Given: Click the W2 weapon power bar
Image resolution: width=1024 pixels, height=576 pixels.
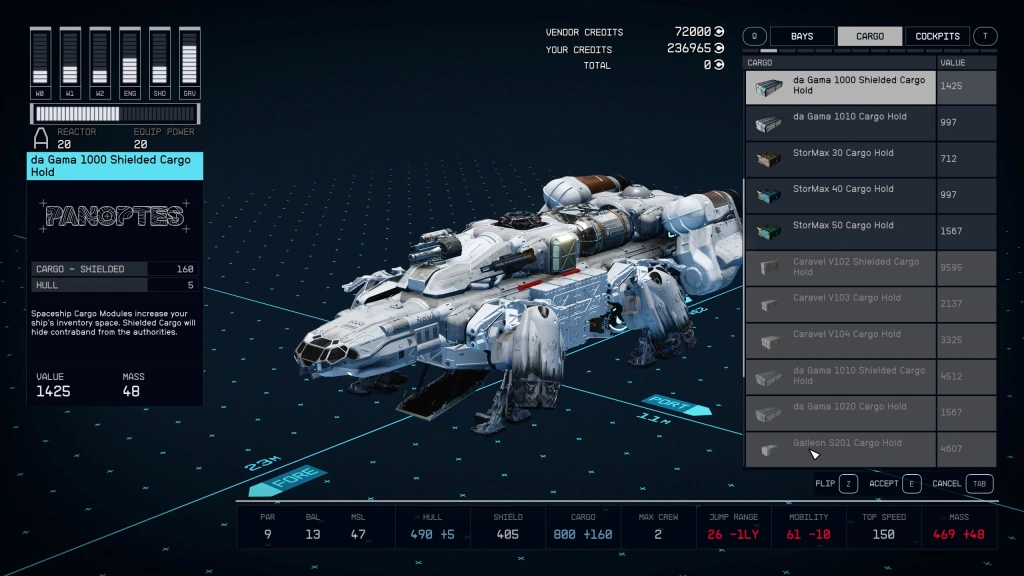Looking at the screenshot, I should [100, 63].
